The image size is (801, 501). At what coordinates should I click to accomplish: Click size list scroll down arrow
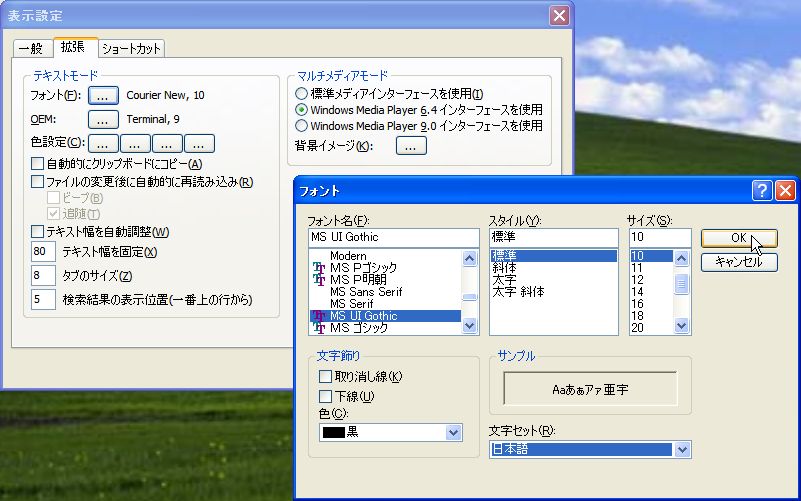681,325
